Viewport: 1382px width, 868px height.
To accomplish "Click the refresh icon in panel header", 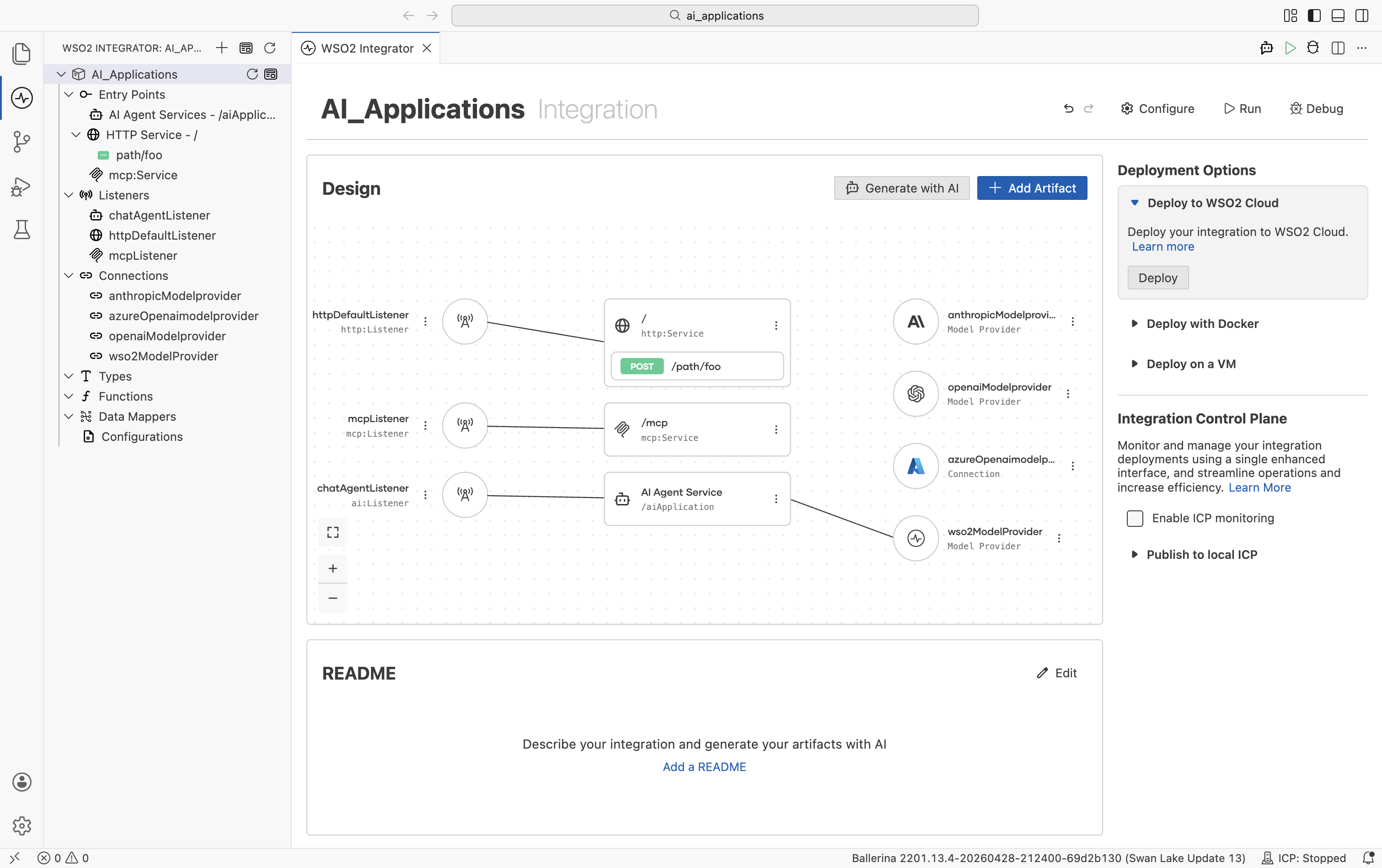I will (270, 48).
